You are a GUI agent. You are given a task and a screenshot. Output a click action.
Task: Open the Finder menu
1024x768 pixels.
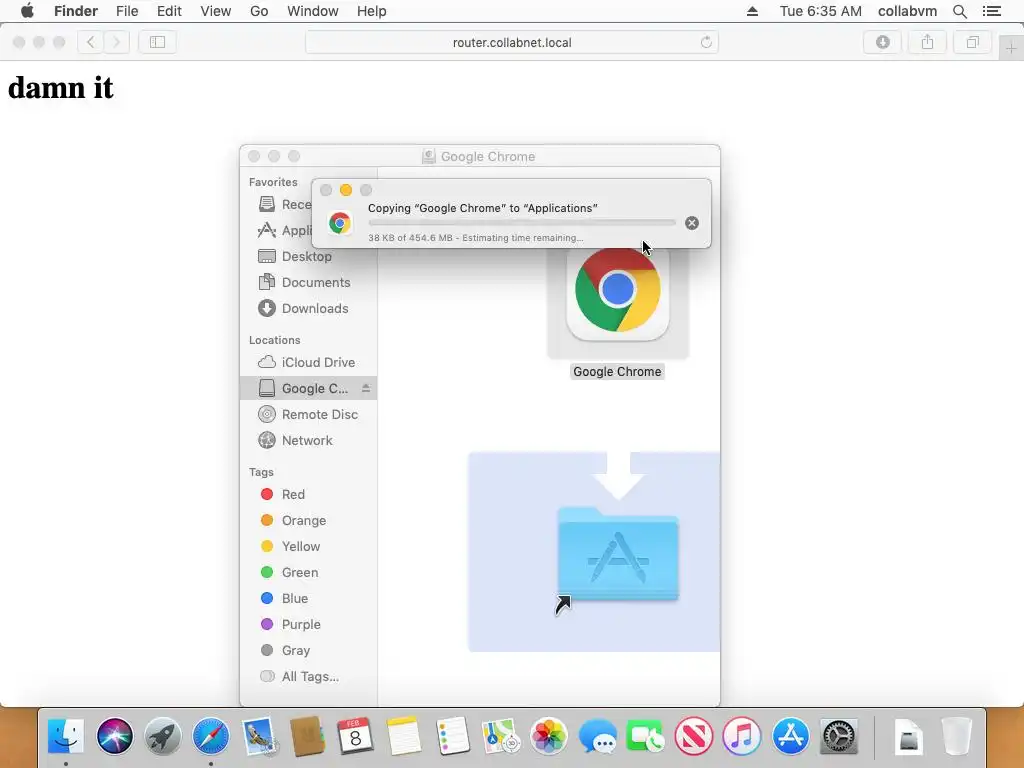pyautogui.click(x=76, y=11)
